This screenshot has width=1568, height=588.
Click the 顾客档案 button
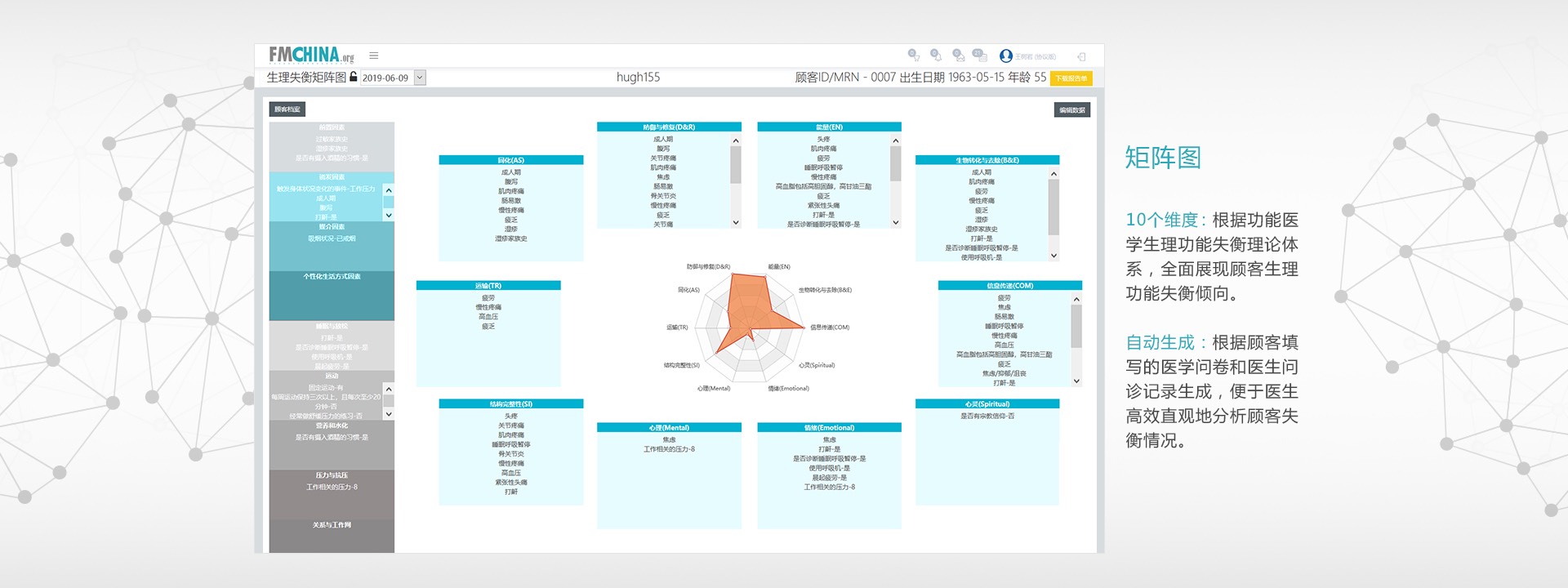coord(287,109)
